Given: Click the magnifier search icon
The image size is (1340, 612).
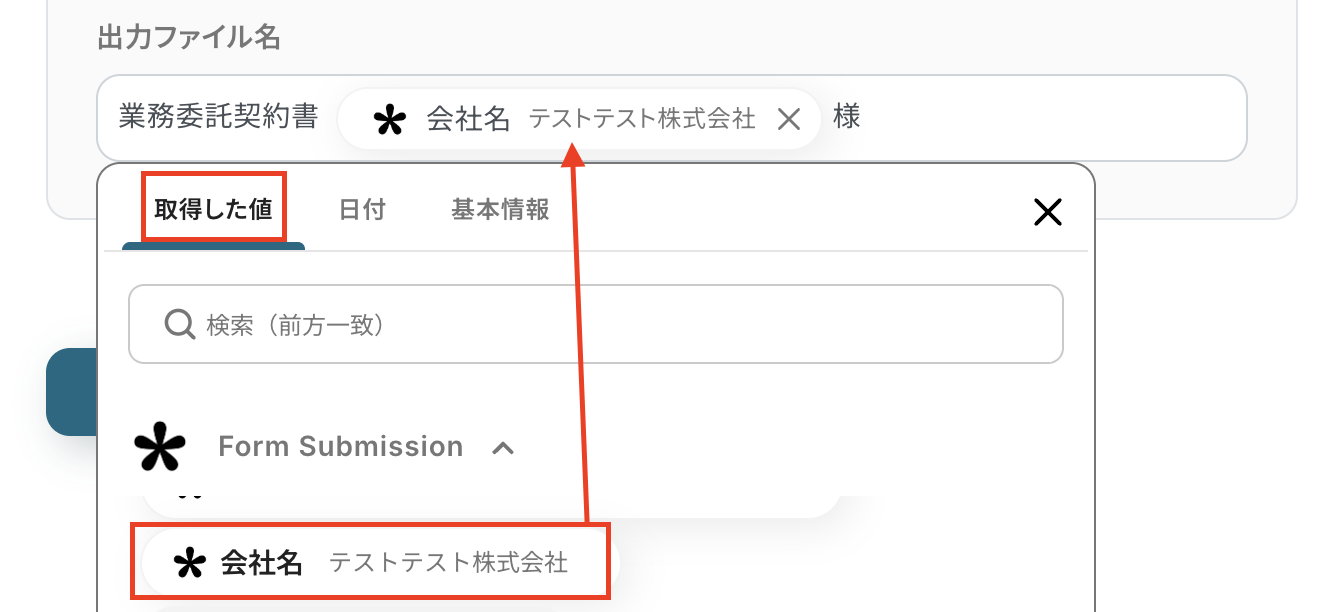Looking at the screenshot, I should 179,325.
